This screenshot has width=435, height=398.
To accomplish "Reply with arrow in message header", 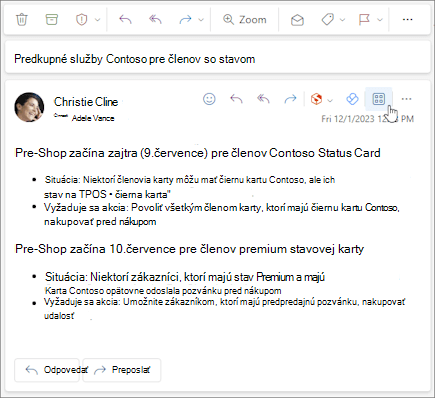I will [x=236, y=99].
